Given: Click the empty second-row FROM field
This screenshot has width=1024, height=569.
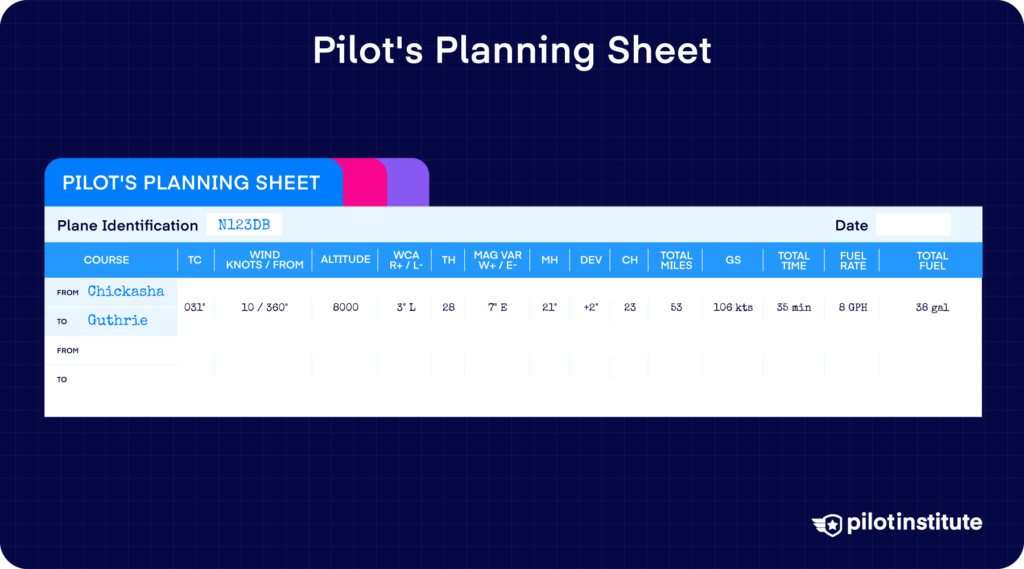Looking at the screenshot, I should pos(111,351).
